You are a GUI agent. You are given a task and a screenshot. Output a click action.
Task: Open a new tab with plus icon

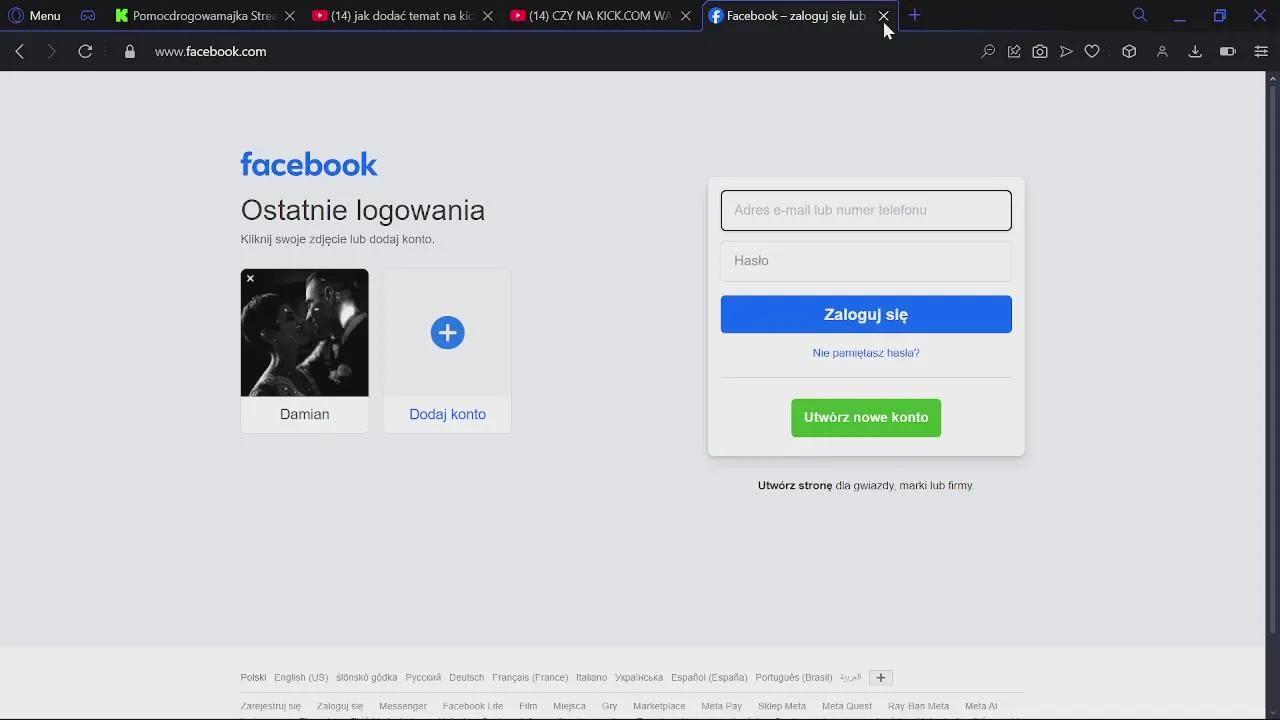tap(914, 16)
